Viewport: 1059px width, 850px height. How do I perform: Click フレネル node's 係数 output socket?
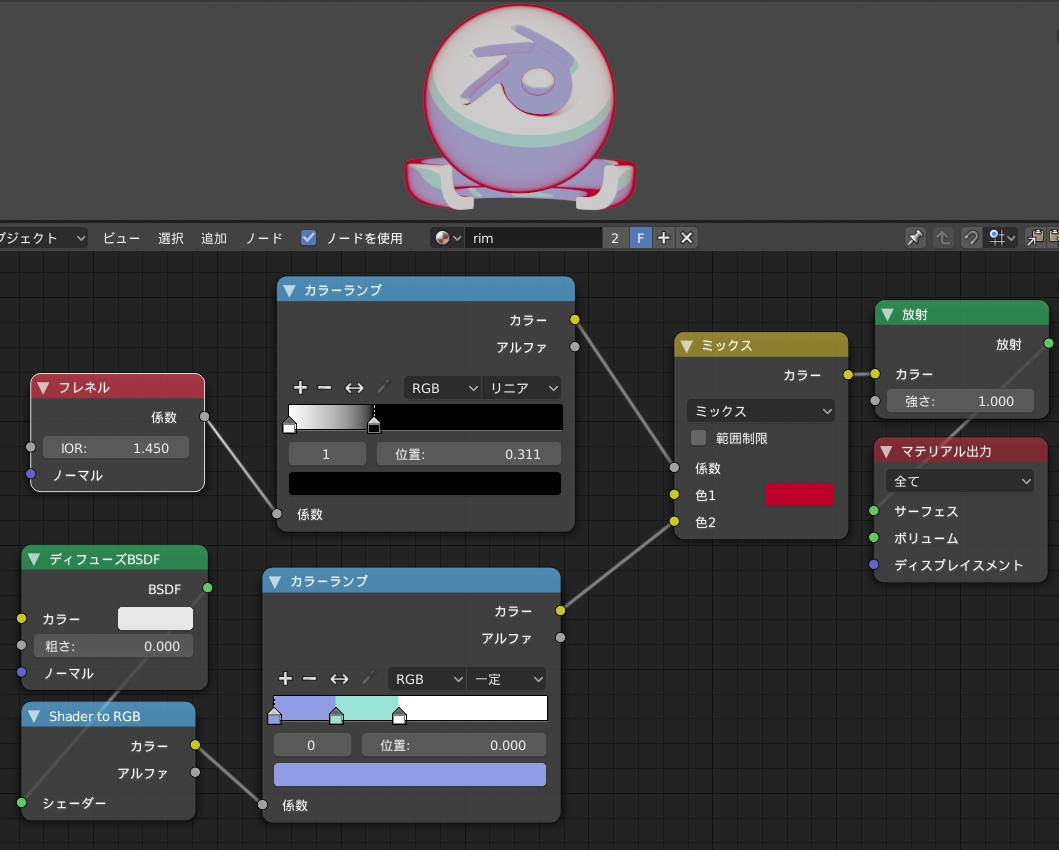(x=205, y=417)
